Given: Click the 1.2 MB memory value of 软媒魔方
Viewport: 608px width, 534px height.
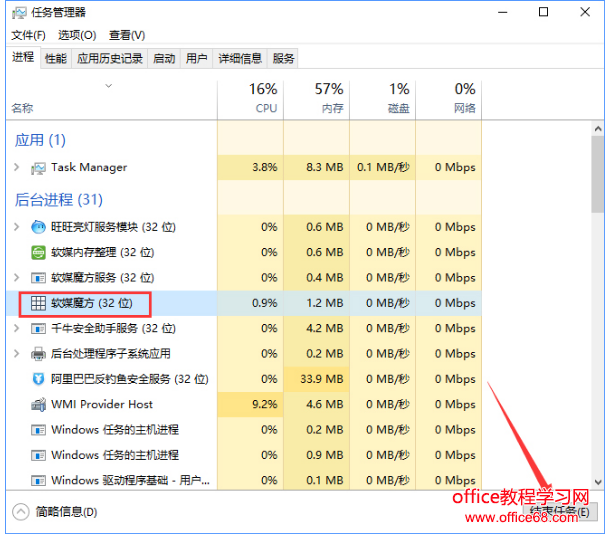Looking at the screenshot, I should pos(325,303).
